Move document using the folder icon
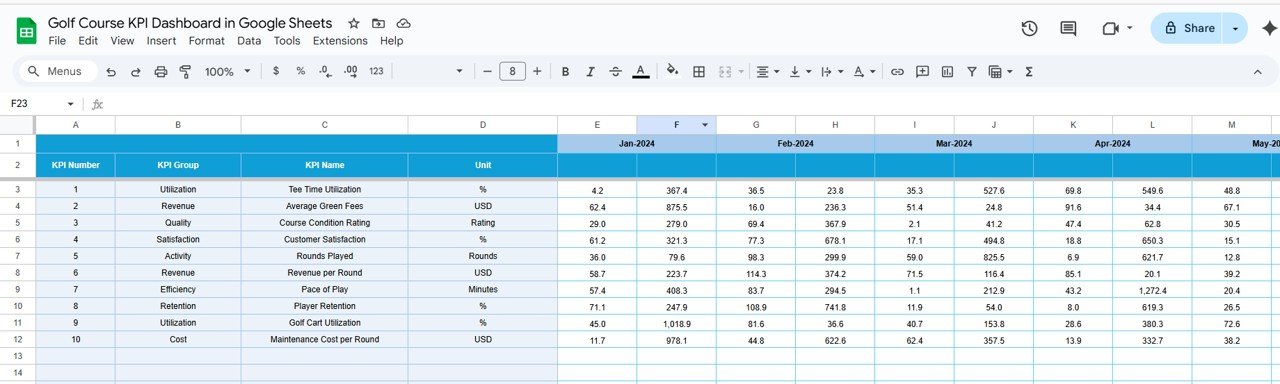 (378, 23)
